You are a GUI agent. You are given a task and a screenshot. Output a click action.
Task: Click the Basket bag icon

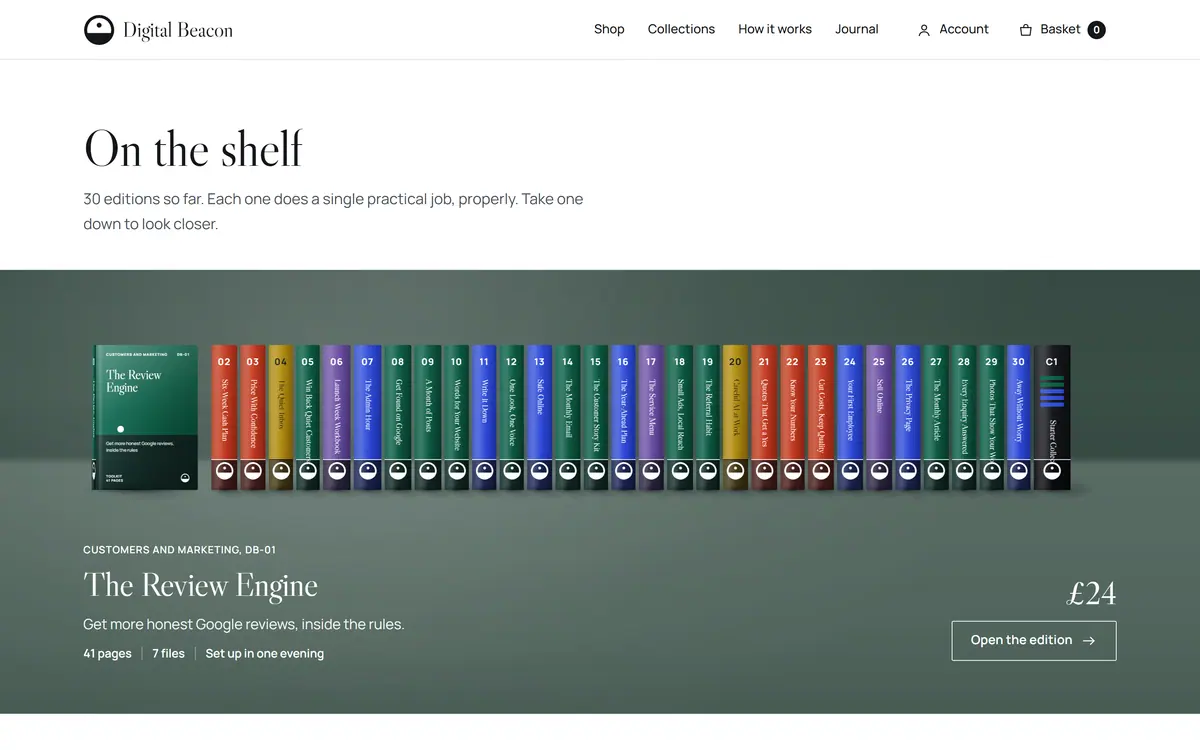point(1025,30)
